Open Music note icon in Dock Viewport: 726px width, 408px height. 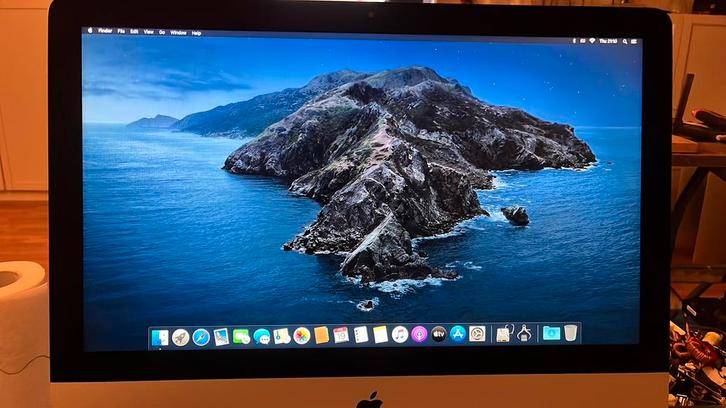click(400, 334)
